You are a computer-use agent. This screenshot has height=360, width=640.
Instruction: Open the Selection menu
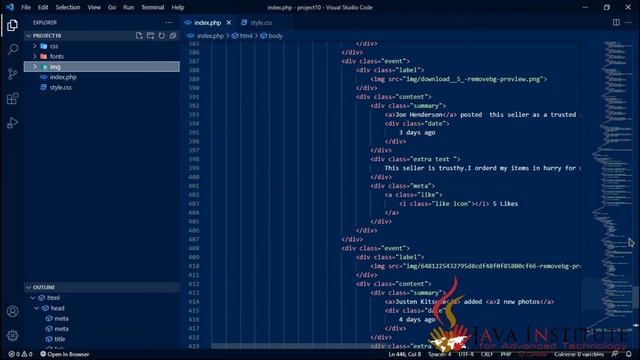[x=68, y=7]
